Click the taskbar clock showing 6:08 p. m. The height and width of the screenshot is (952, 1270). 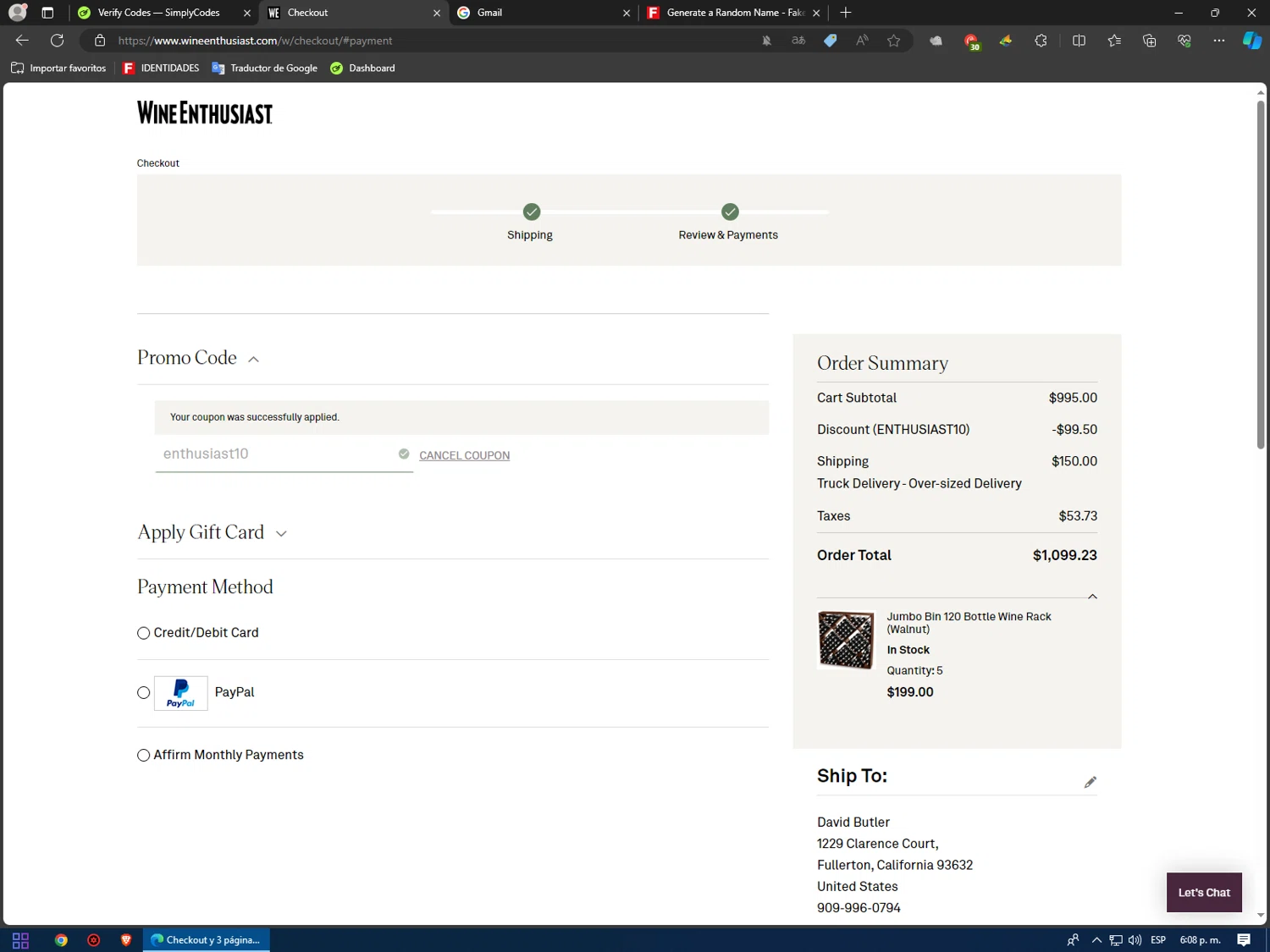[1200, 940]
